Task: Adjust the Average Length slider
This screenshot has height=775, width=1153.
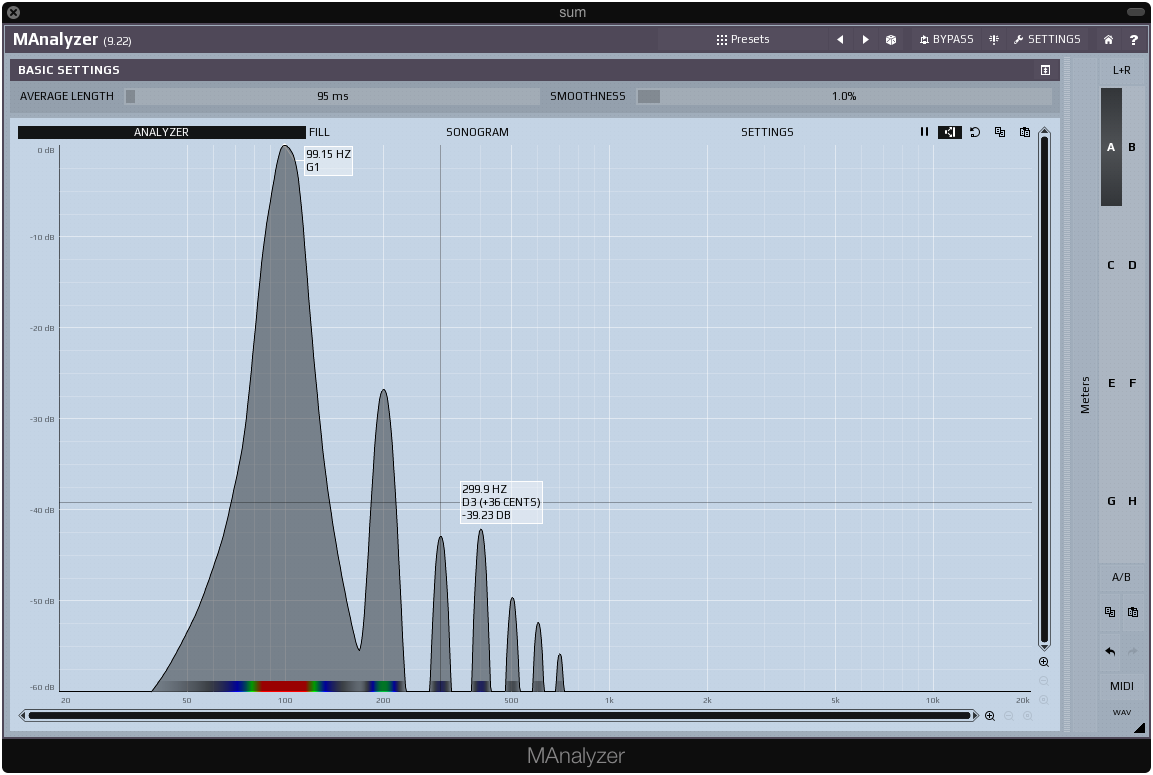Action: tap(332, 96)
